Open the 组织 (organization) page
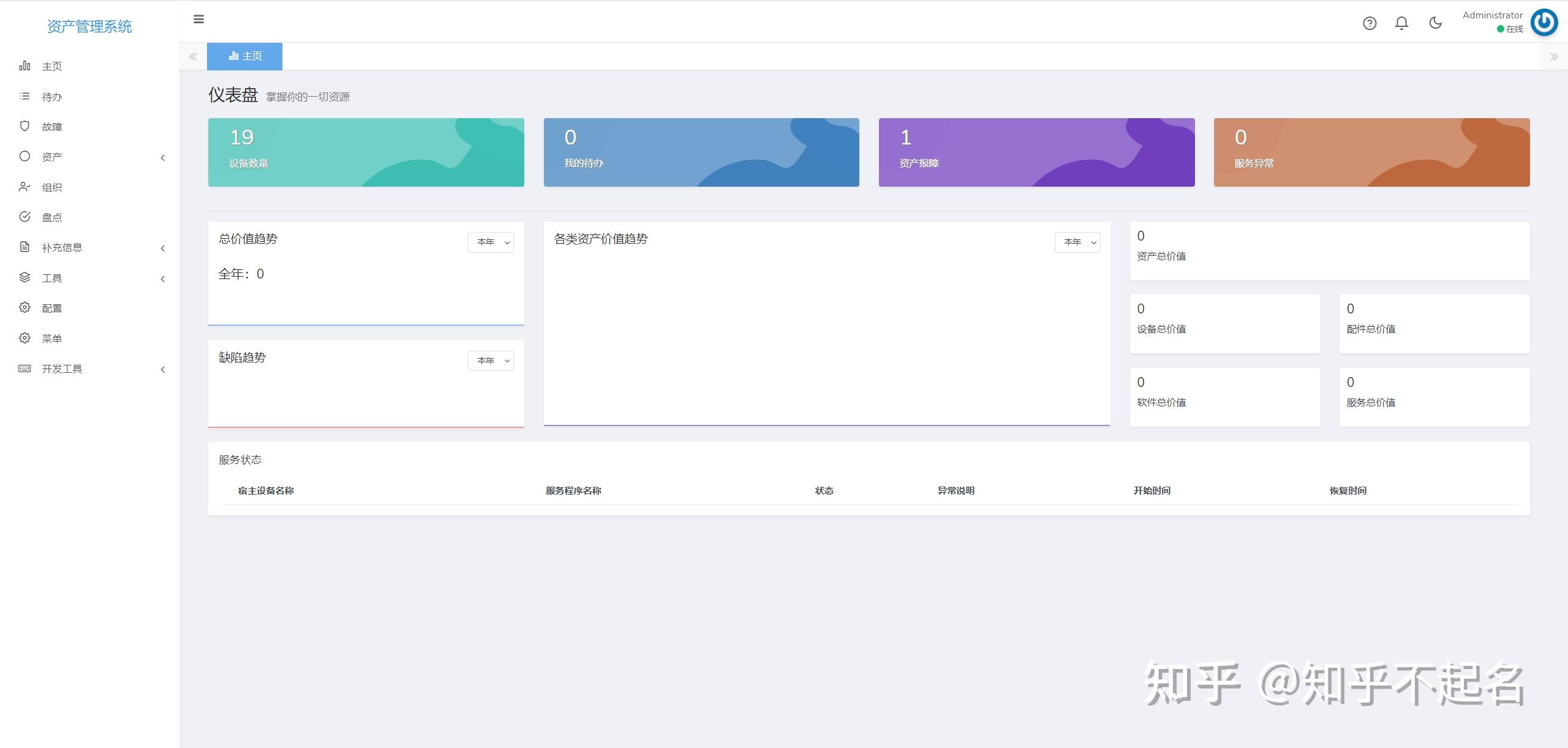 (x=51, y=187)
